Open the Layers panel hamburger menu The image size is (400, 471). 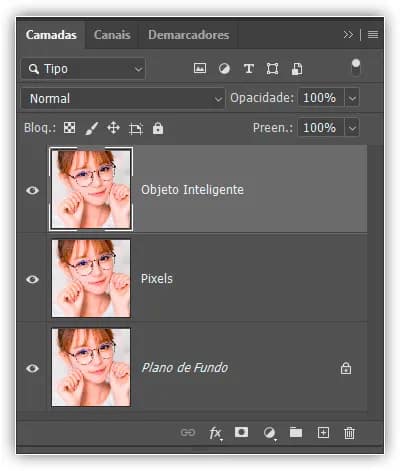(x=373, y=35)
